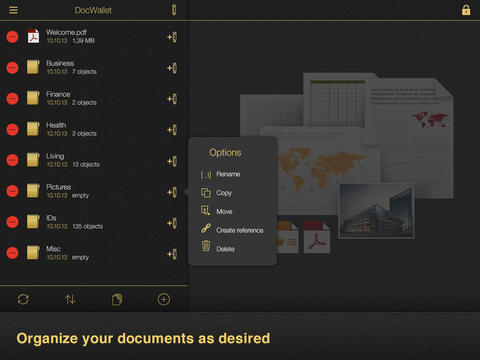Tap the sync refresh icon in bottom toolbar
The width and height of the screenshot is (480, 360).
23,299
